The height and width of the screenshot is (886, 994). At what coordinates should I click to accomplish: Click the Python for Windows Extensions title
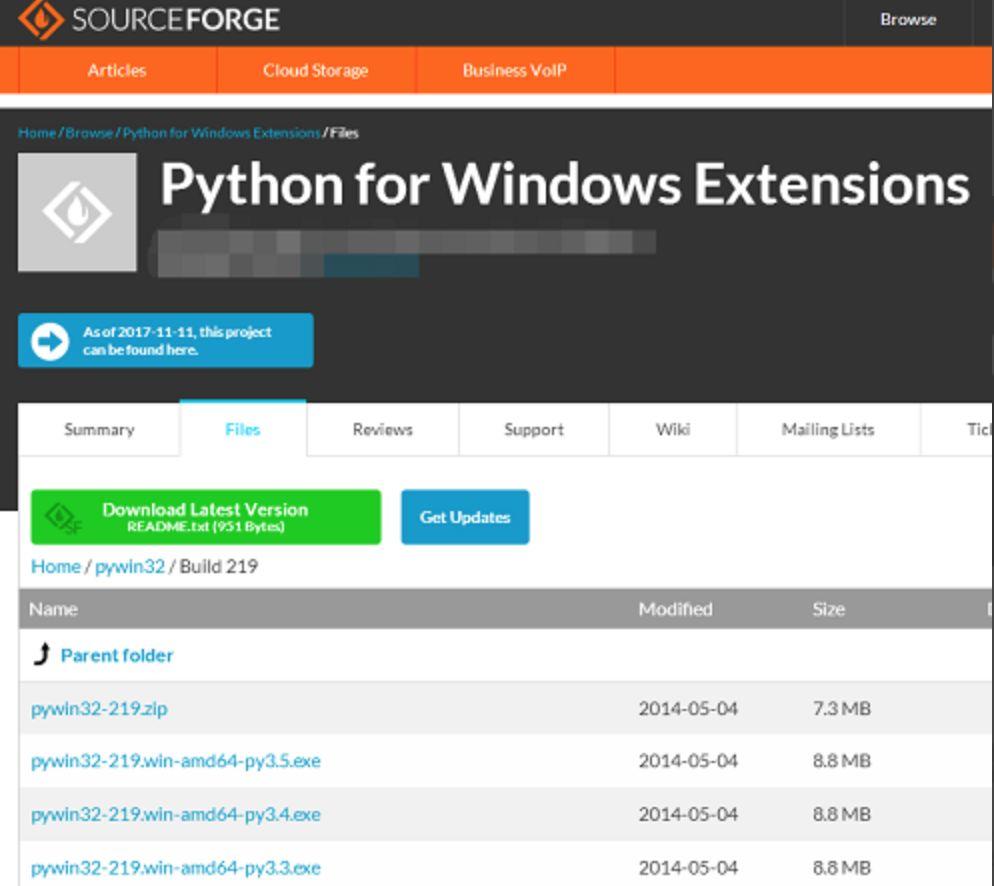[x=564, y=184]
